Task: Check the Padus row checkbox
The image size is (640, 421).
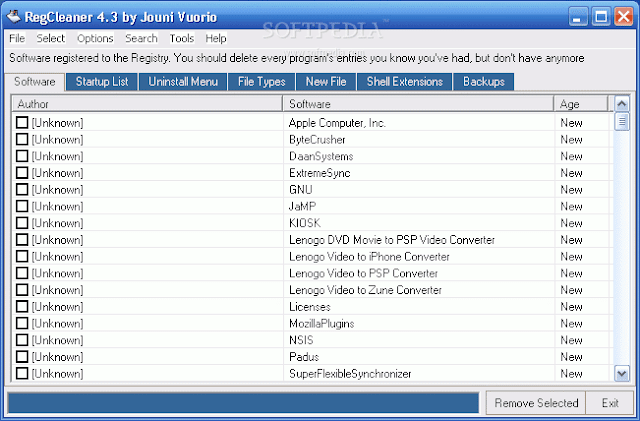Action: tap(22, 357)
